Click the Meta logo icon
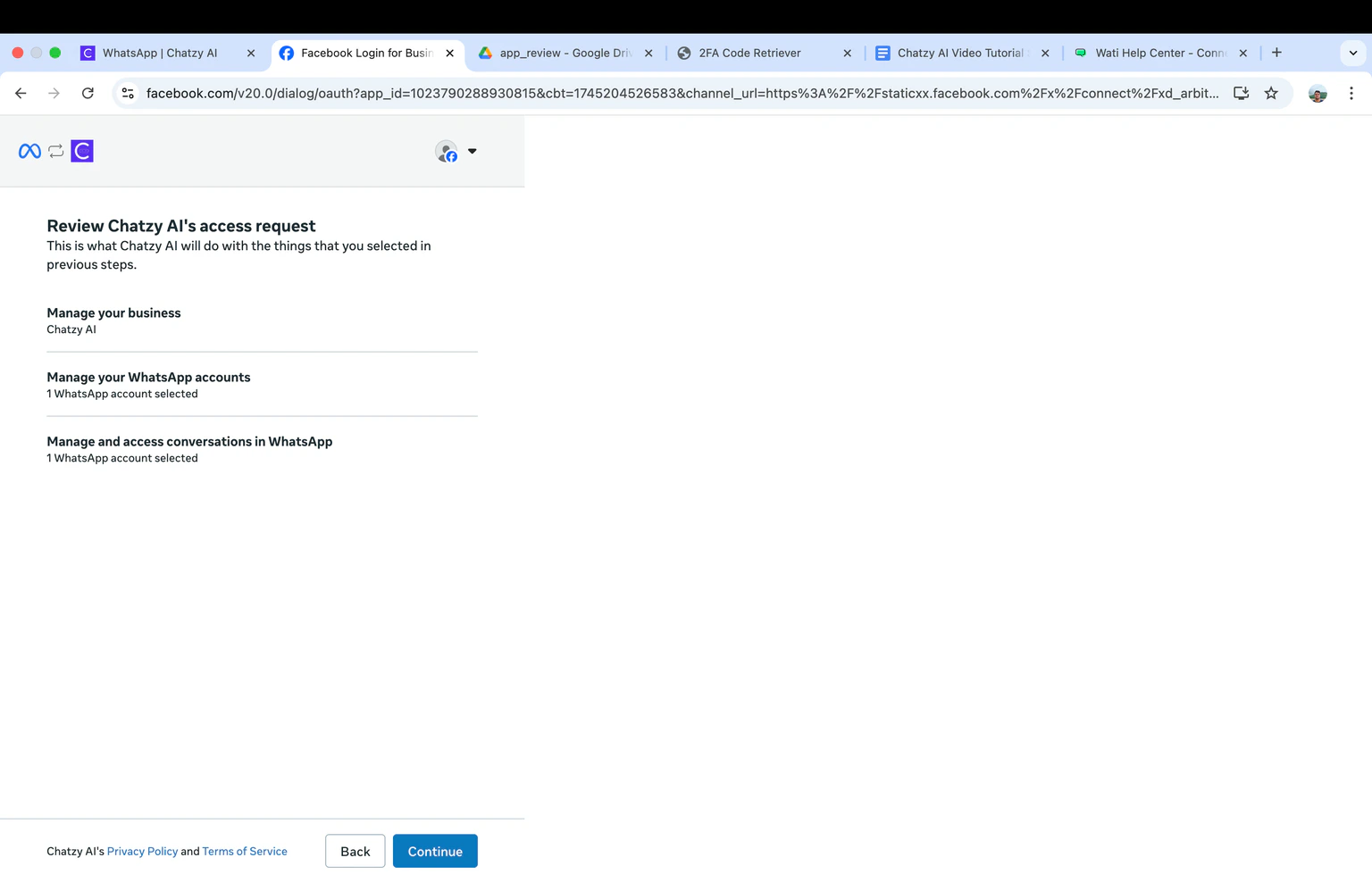 [x=29, y=151]
